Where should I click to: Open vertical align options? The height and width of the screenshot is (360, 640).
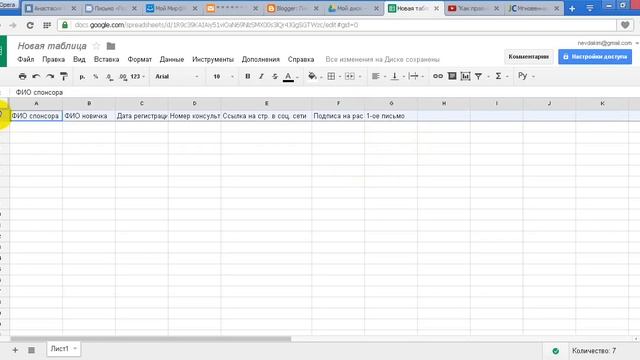pyautogui.click(x=394, y=76)
